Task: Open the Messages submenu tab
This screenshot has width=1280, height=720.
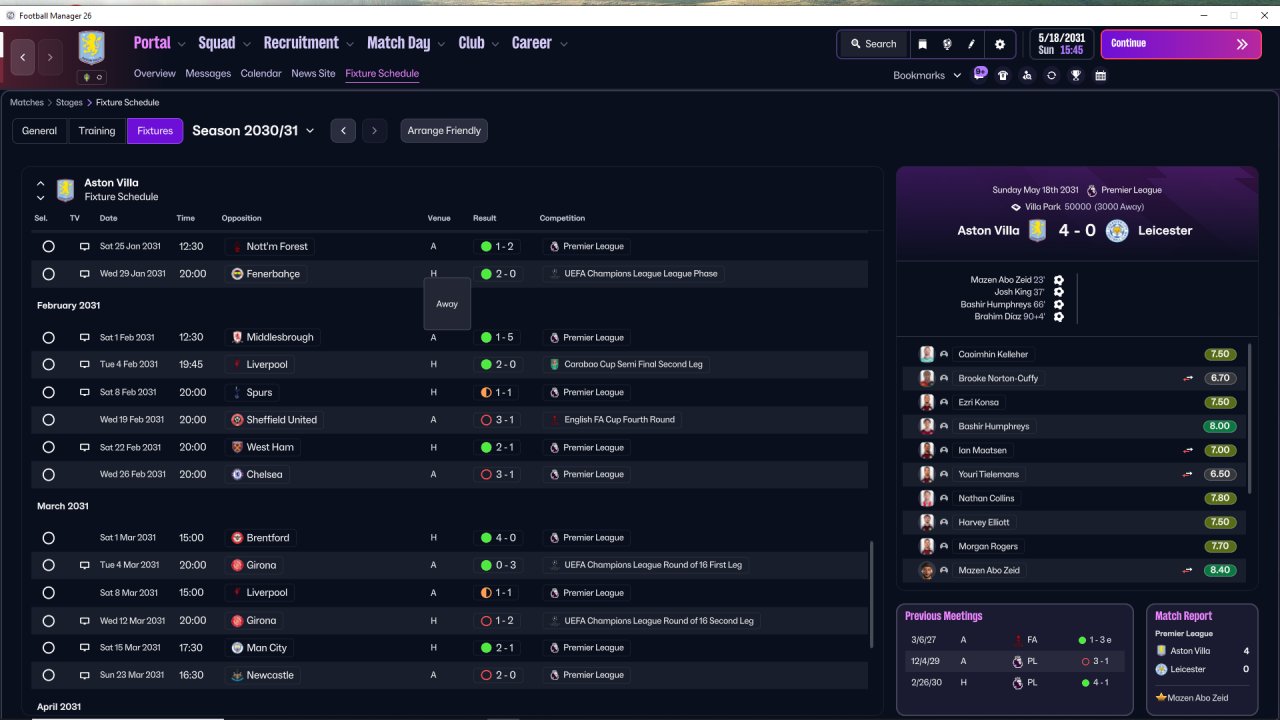Action: [208, 74]
